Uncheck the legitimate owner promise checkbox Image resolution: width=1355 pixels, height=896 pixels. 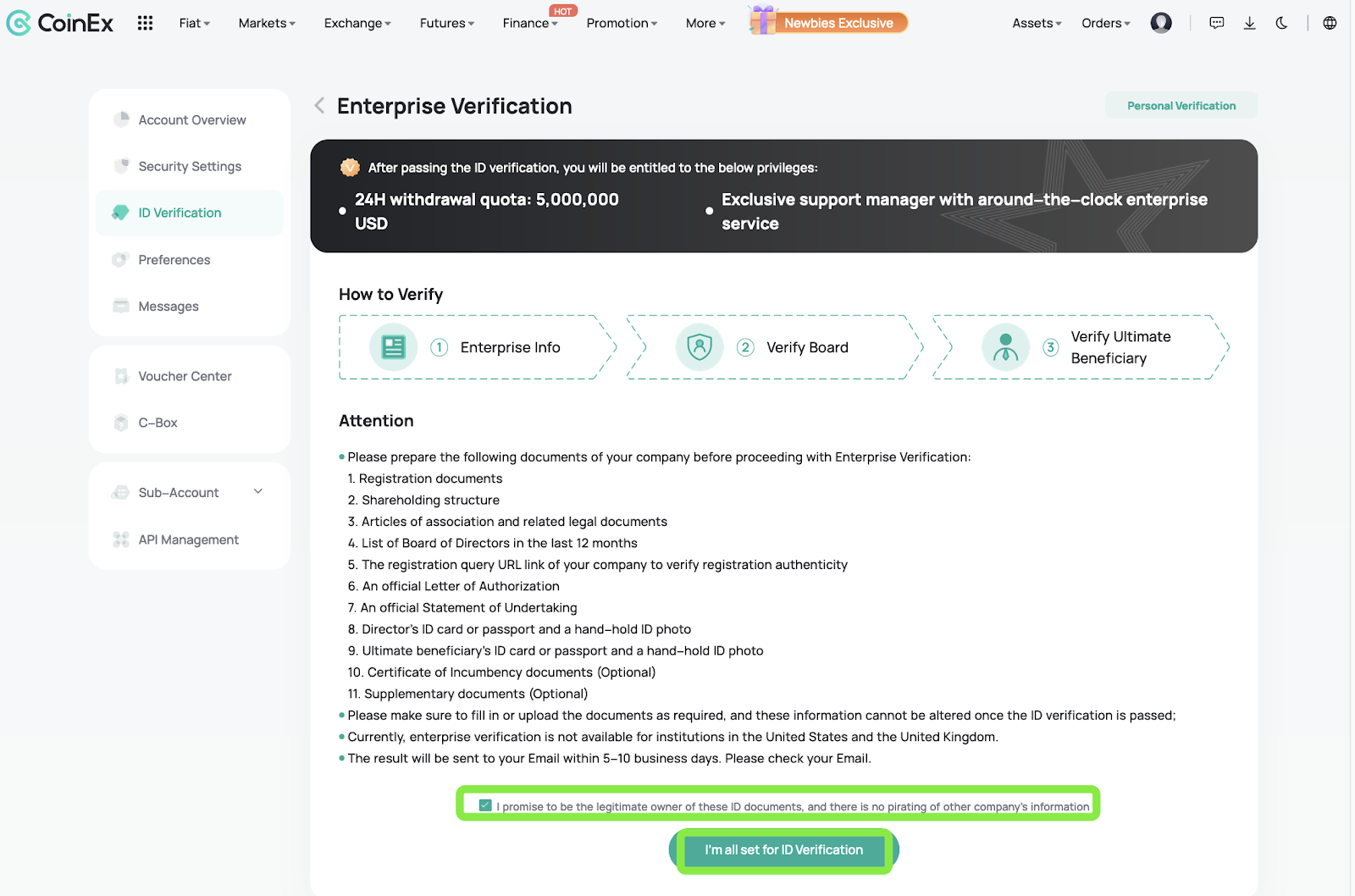pos(485,805)
